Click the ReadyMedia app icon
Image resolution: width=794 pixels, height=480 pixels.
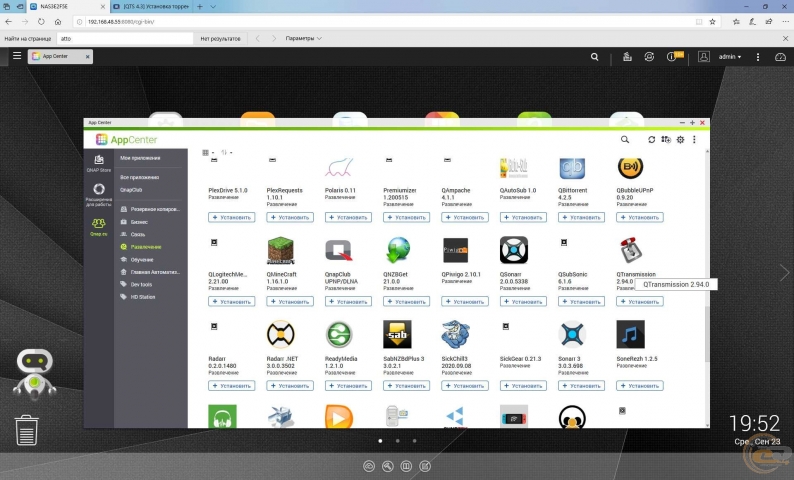pos(339,334)
